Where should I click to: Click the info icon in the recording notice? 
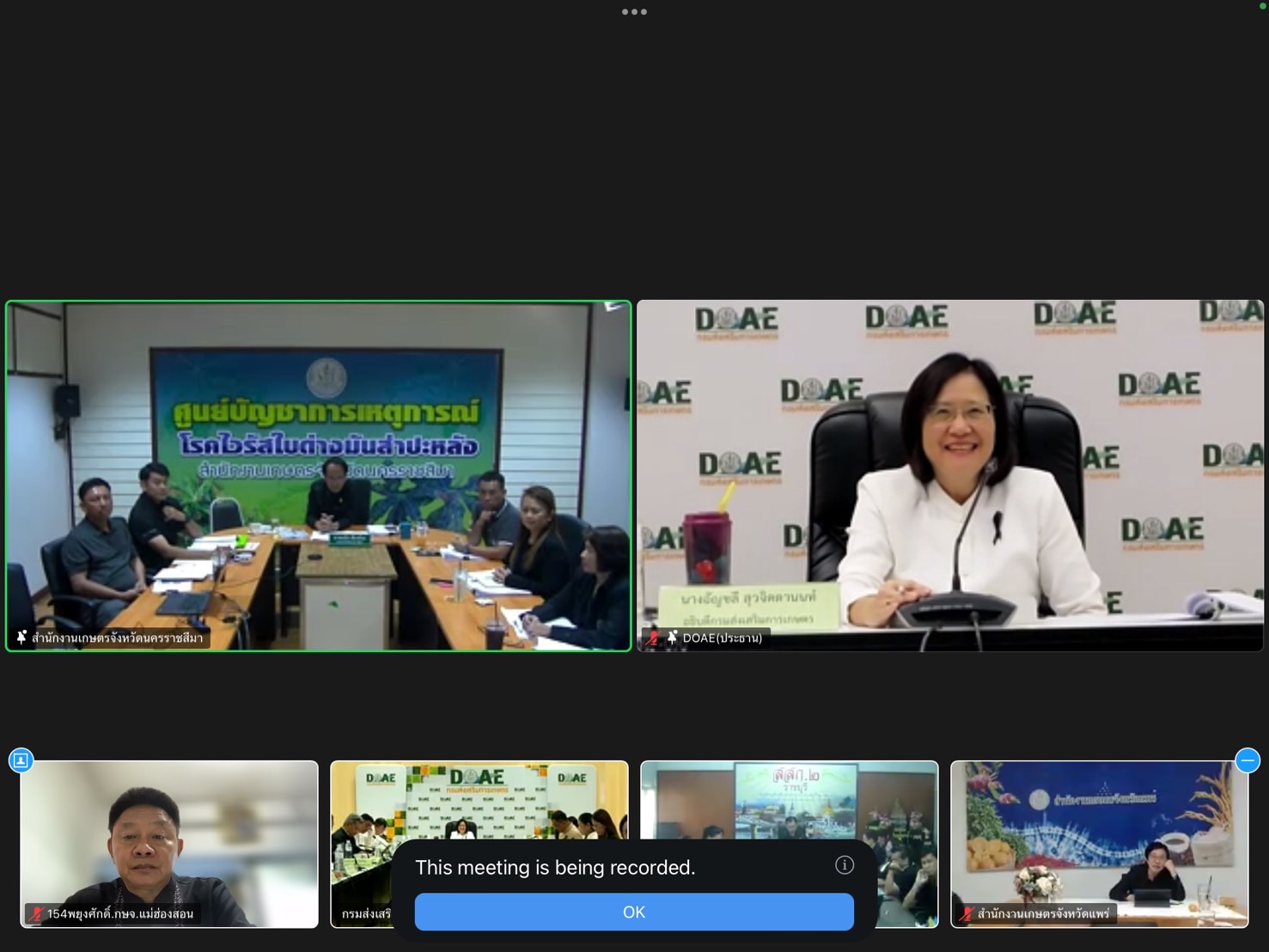(x=844, y=865)
